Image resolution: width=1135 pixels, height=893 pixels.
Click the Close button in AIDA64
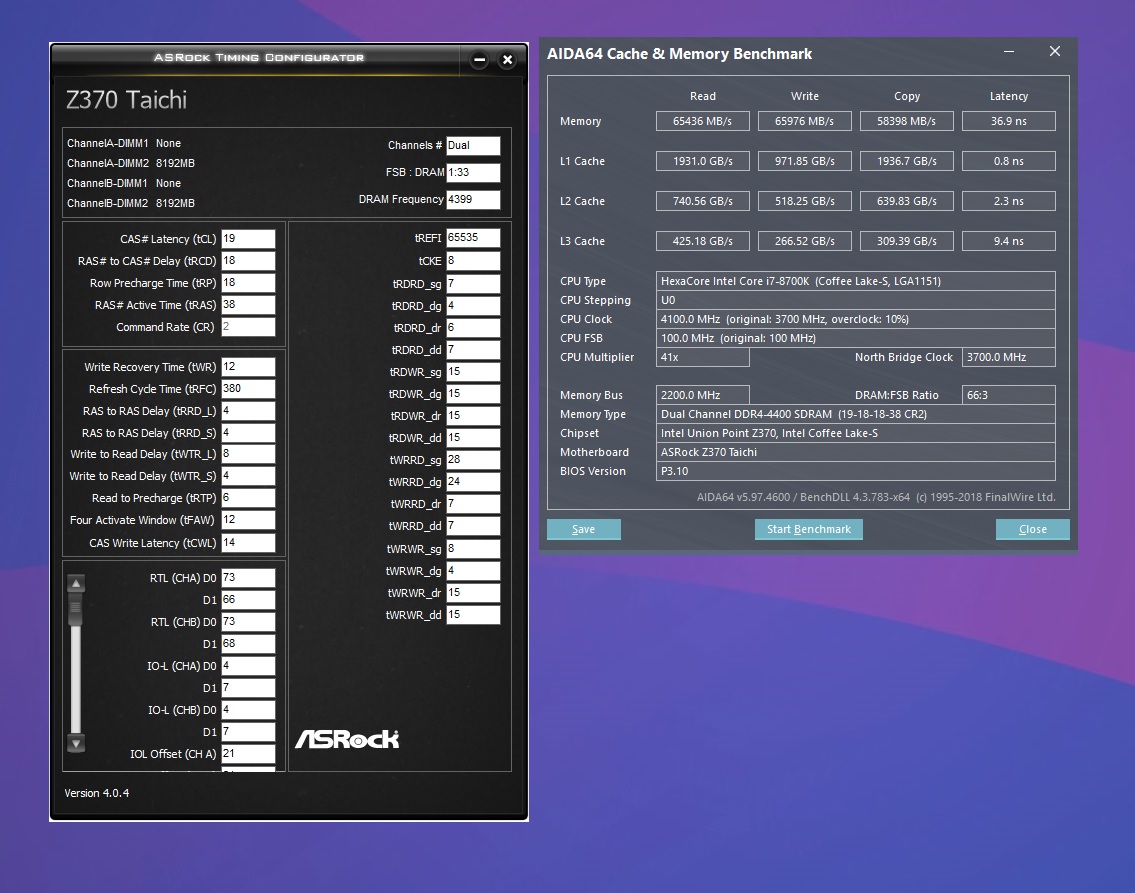click(1032, 529)
